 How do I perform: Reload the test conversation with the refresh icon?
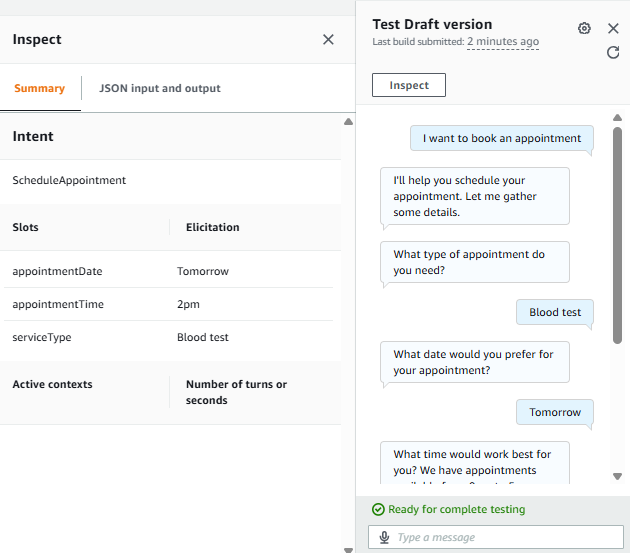613,52
